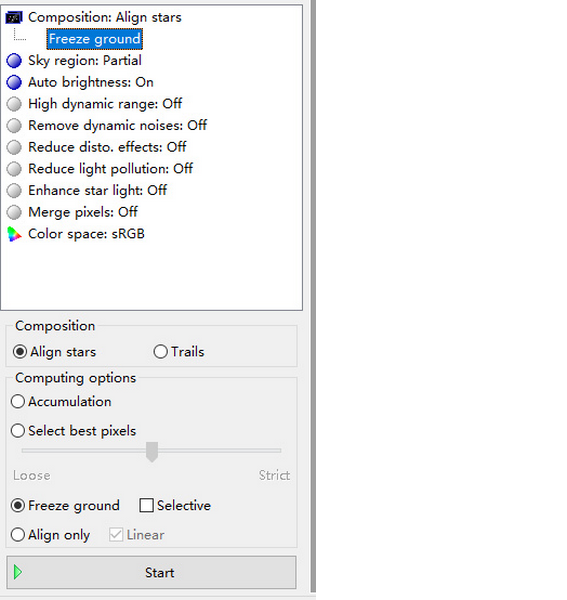Click the vertical panel divider bar
The width and height of the screenshot is (567, 600).
(x=313, y=295)
